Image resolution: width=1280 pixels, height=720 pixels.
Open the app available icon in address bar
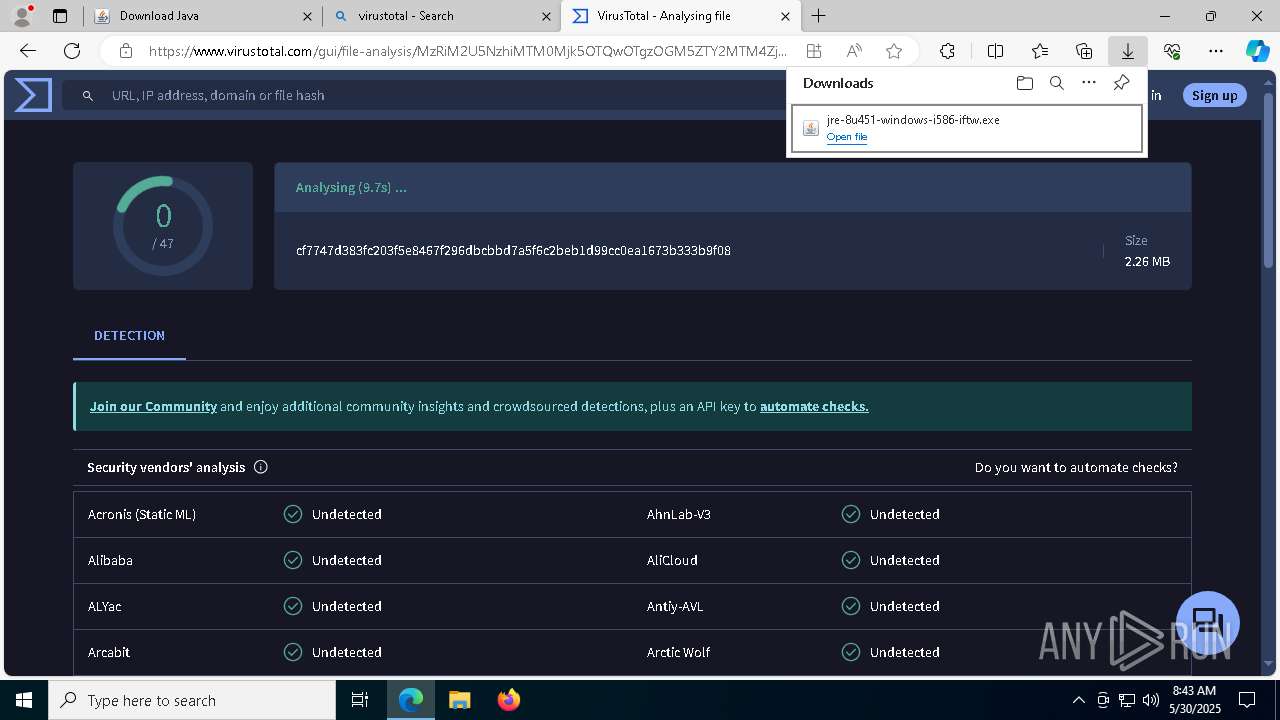pos(814,51)
